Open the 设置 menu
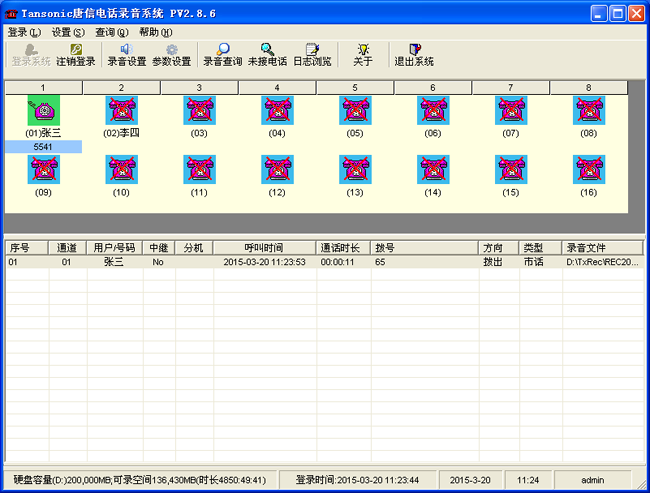The height and width of the screenshot is (493, 650). click(x=68, y=32)
